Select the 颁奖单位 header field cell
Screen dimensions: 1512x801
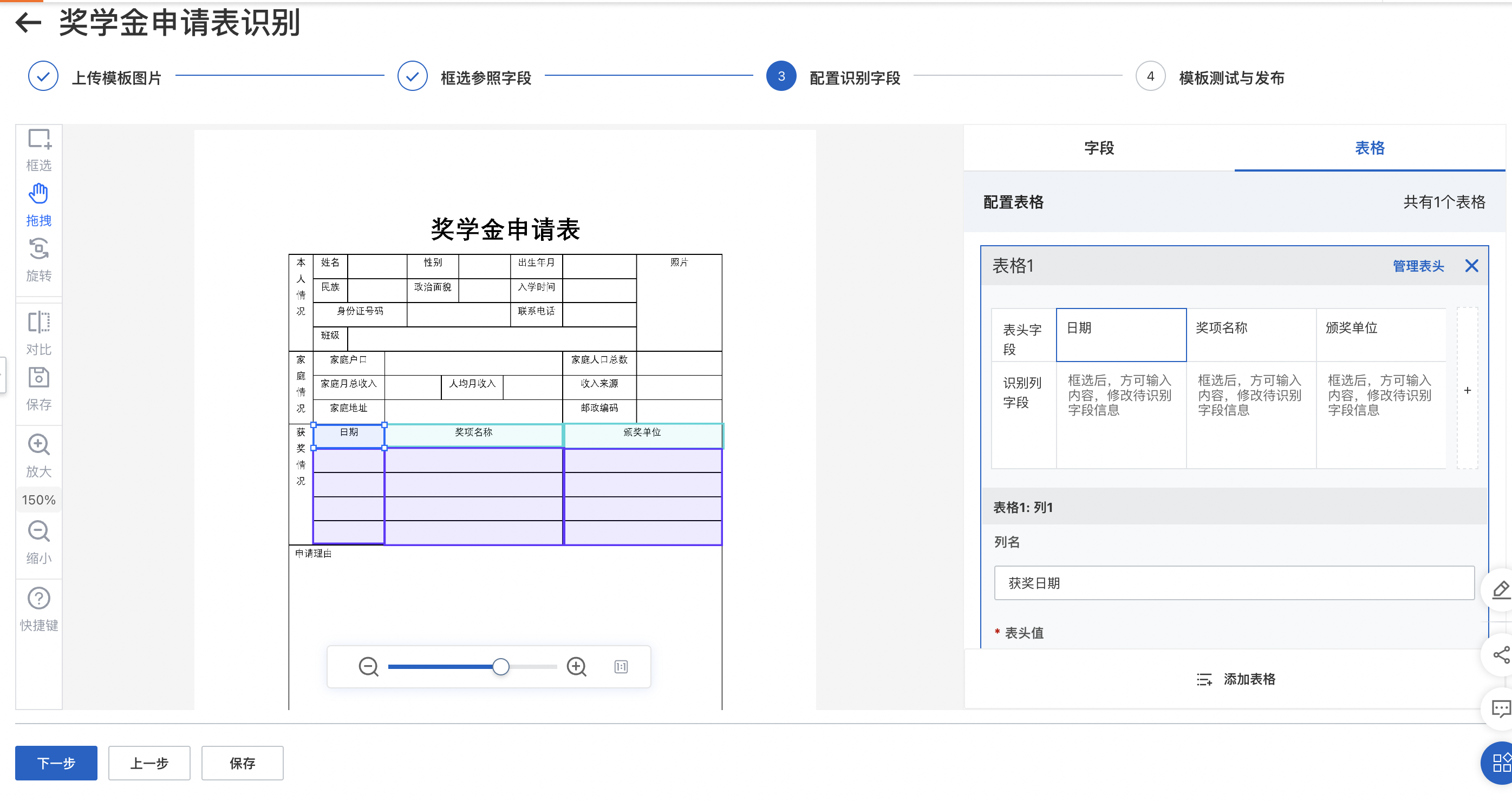coord(1380,335)
